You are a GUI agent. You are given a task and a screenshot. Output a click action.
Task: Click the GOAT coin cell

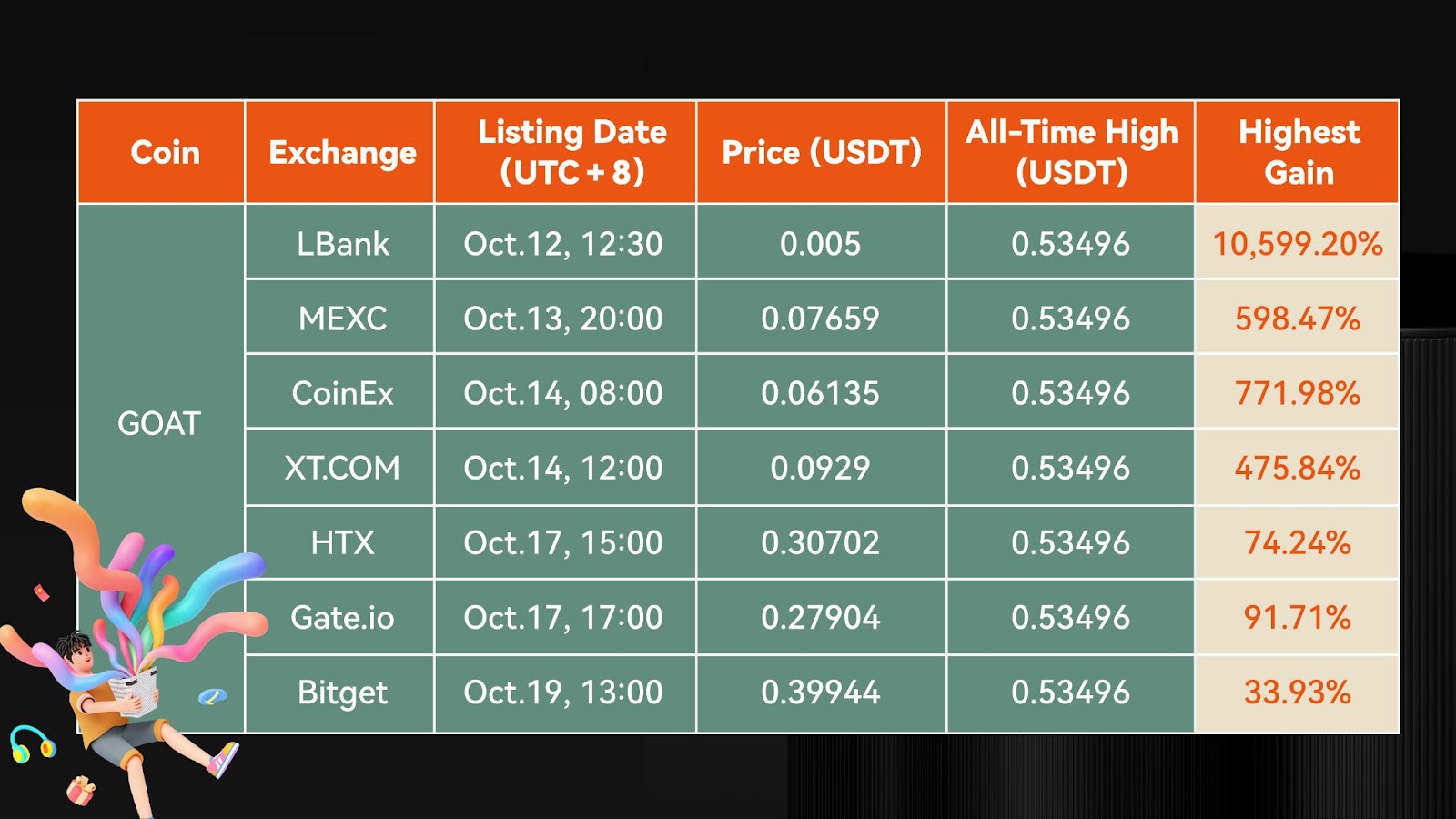(x=161, y=423)
